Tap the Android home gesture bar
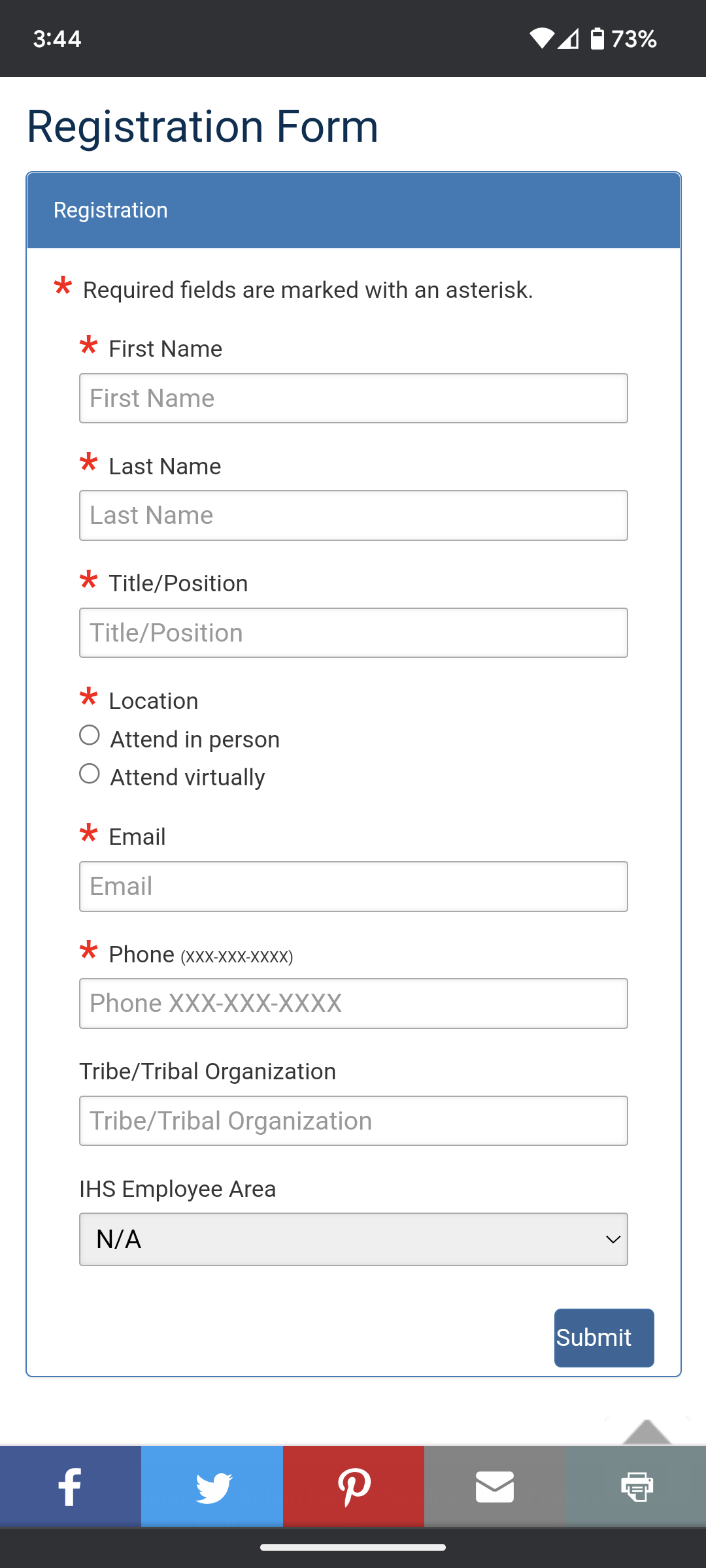Screen dimensions: 706x1568 (353, 1547)
